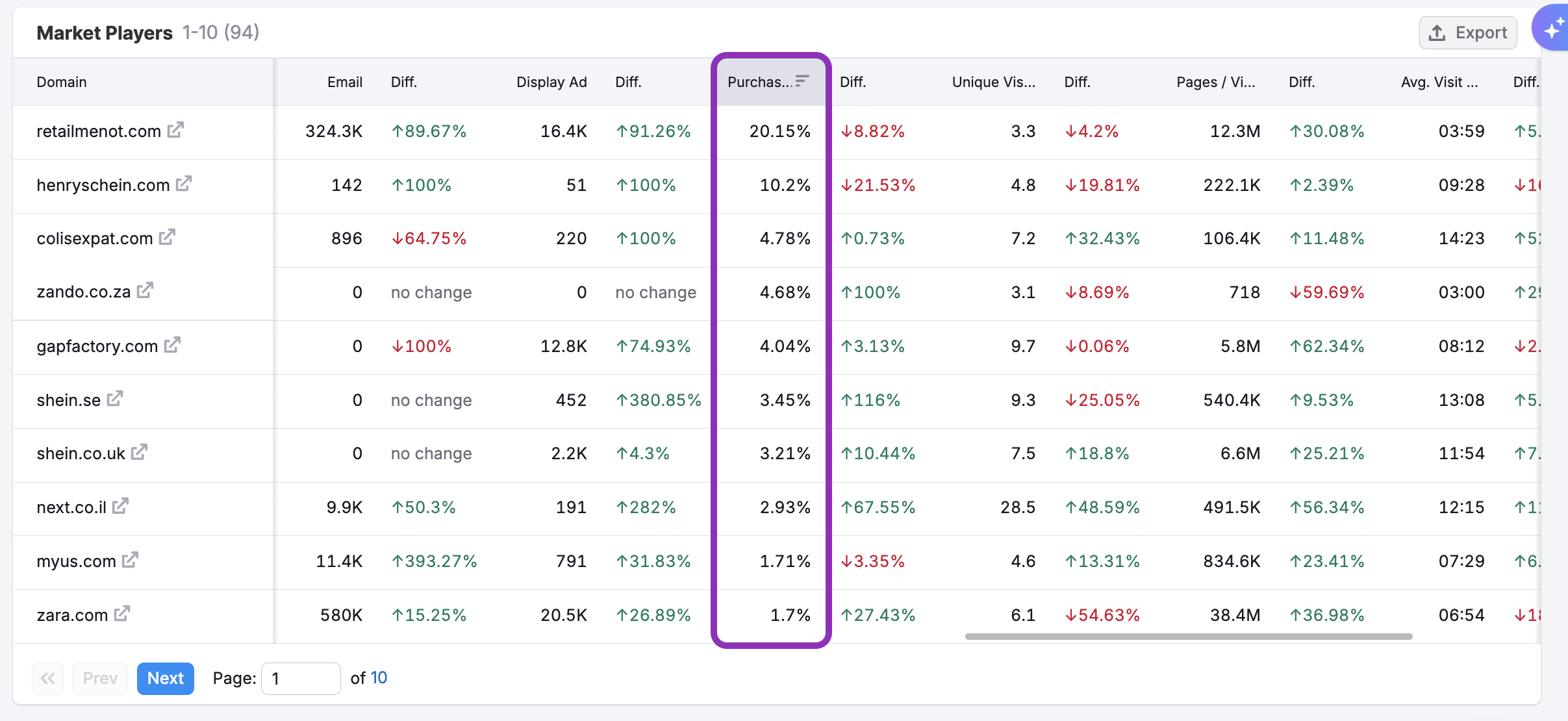The height and width of the screenshot is (721, 1568).
Task: Click the Page number input field
Action: tap(300, 678)
